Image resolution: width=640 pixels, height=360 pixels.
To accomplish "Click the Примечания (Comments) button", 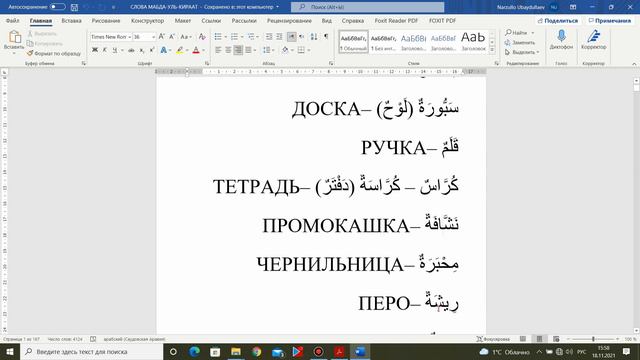I will click(610, 20).
